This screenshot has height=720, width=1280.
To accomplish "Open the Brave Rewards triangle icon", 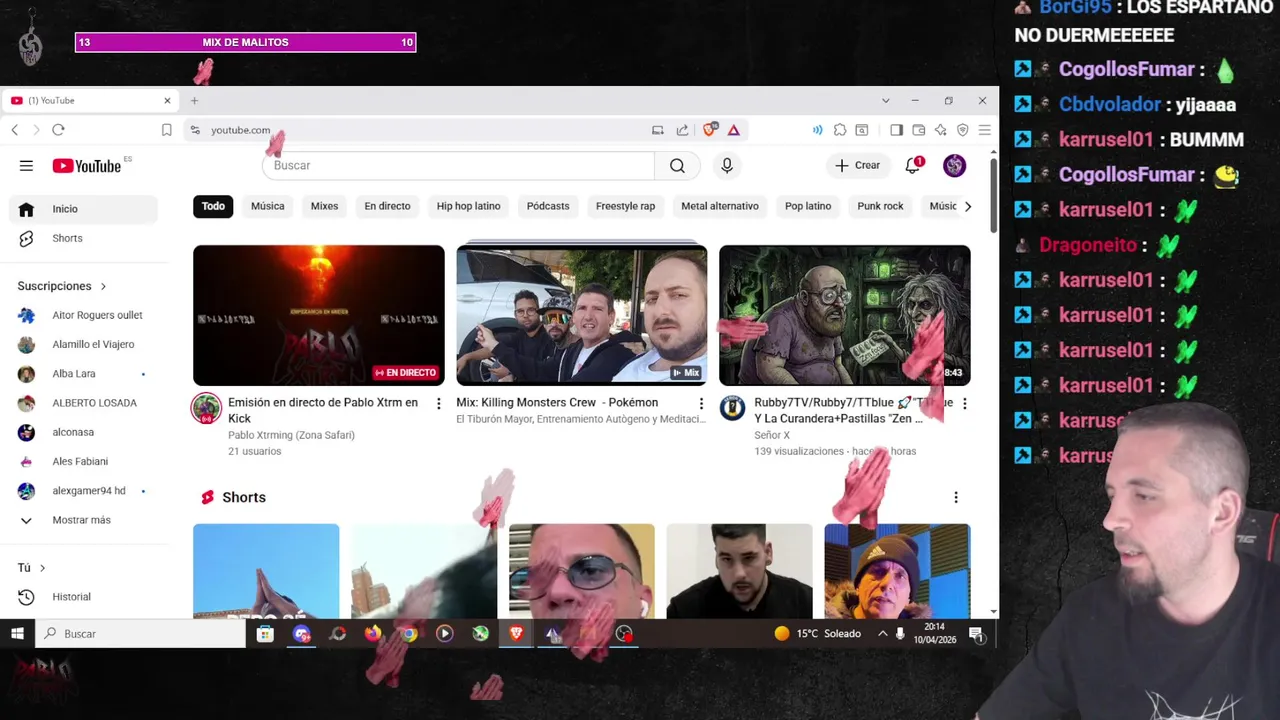I will [734, 130].
